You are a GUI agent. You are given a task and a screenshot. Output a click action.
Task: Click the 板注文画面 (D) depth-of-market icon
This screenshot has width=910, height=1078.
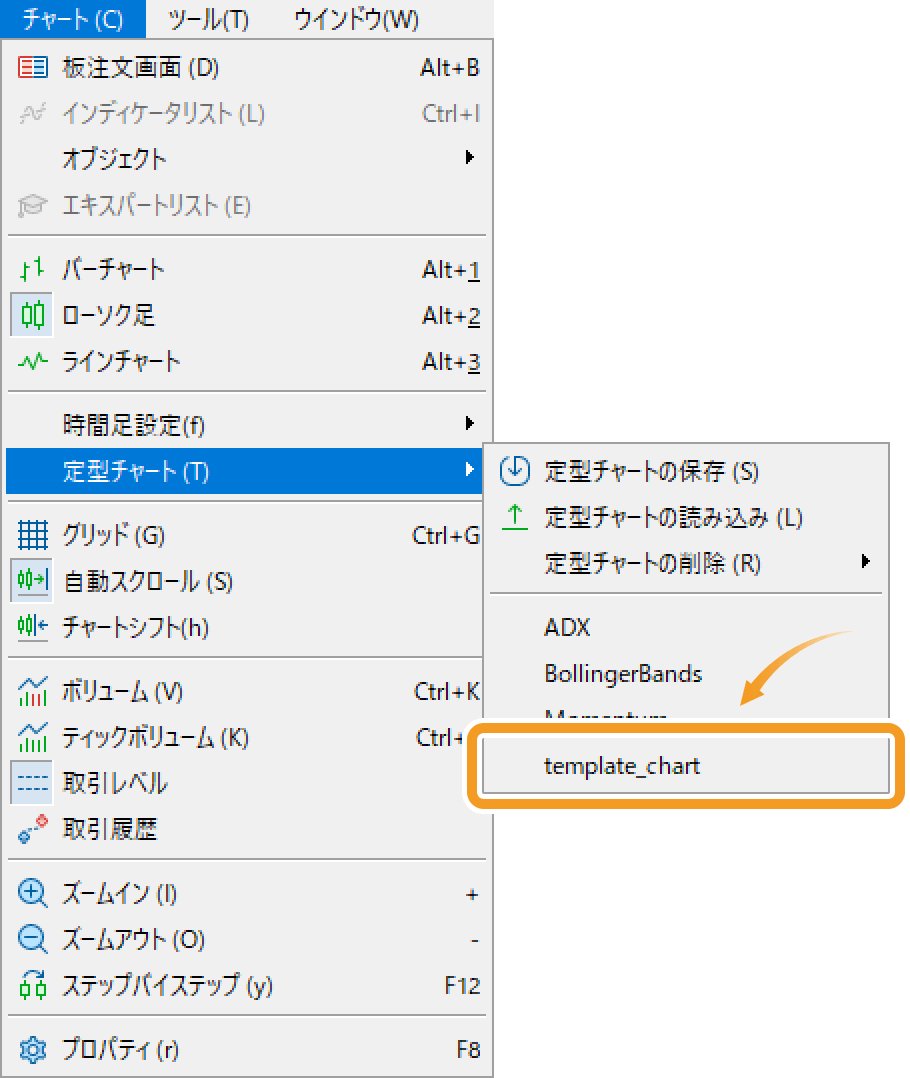pyautogui.click(x=32, y=67)
